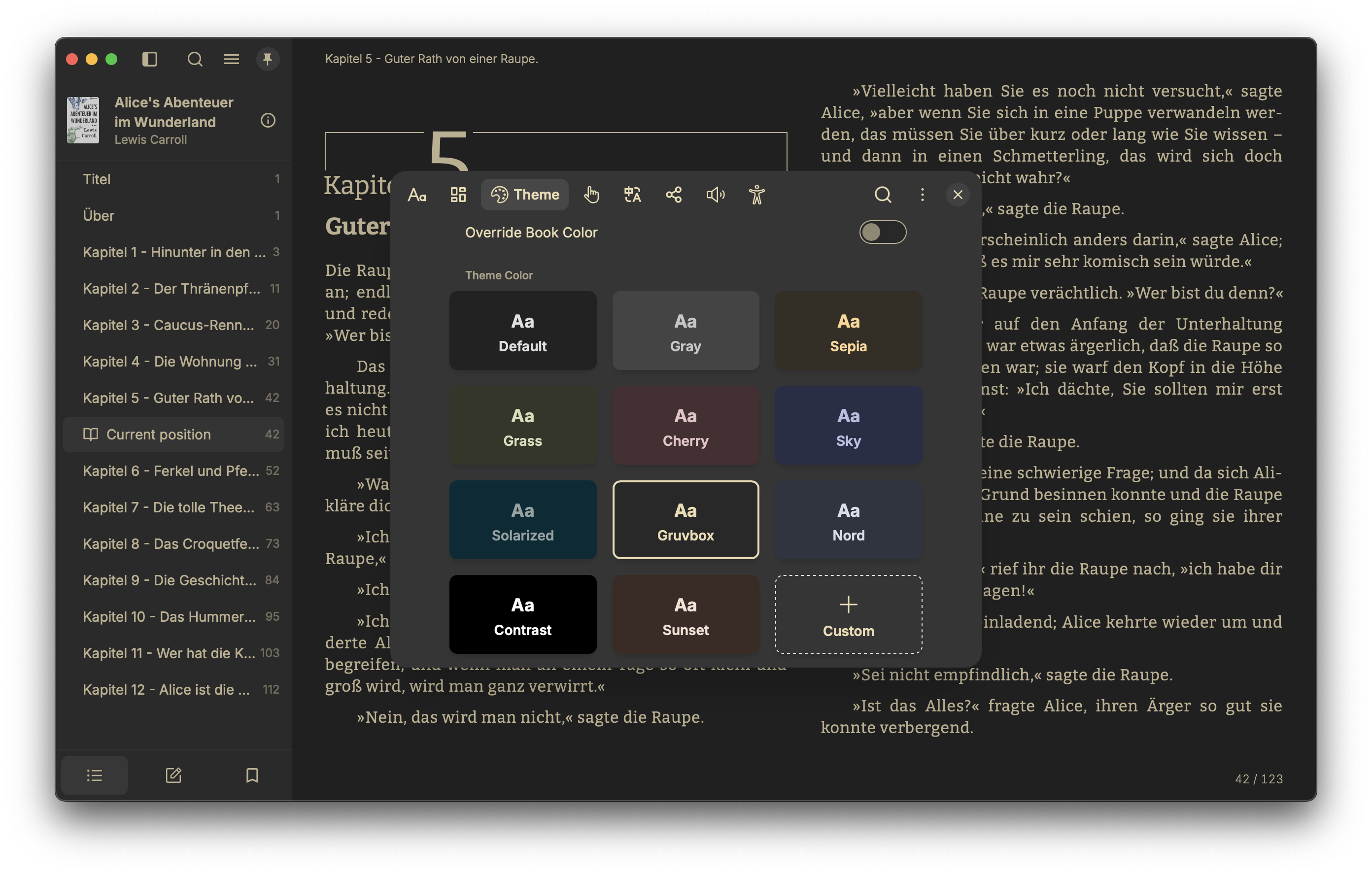This screenshot has width=1372, height=874.
Task: Open the Layout settings tab
Action: [x=458, y=195]
